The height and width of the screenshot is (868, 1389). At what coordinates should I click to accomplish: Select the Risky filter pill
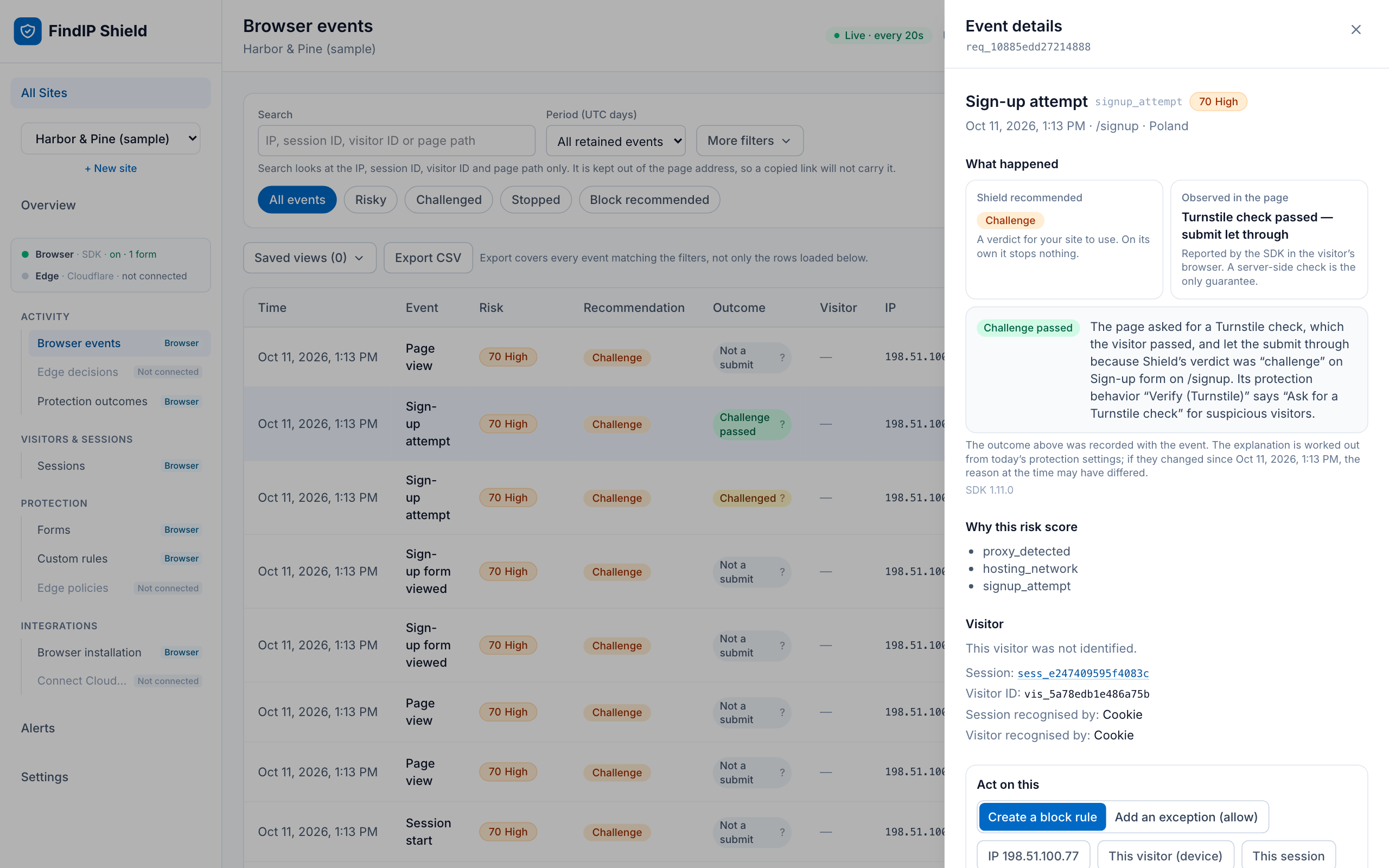click(x=370, y=200)
